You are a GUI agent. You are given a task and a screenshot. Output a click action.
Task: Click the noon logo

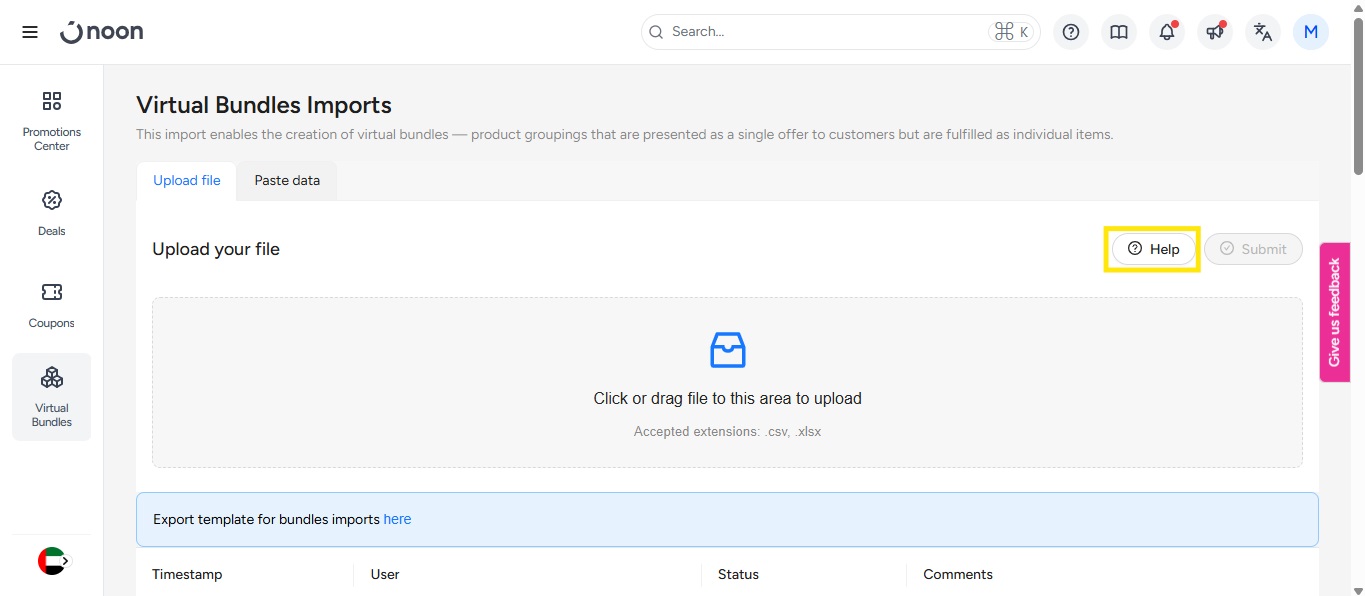click(x=102, y=32)
